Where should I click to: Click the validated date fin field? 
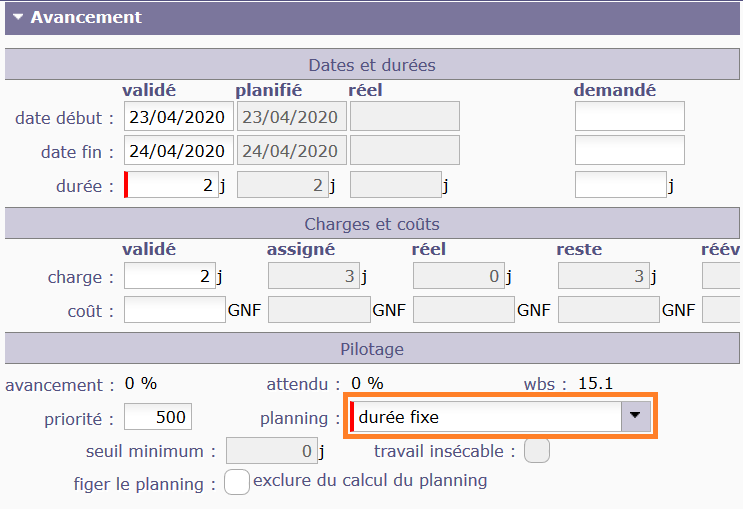pyautogui.click(x=178, y=151)
